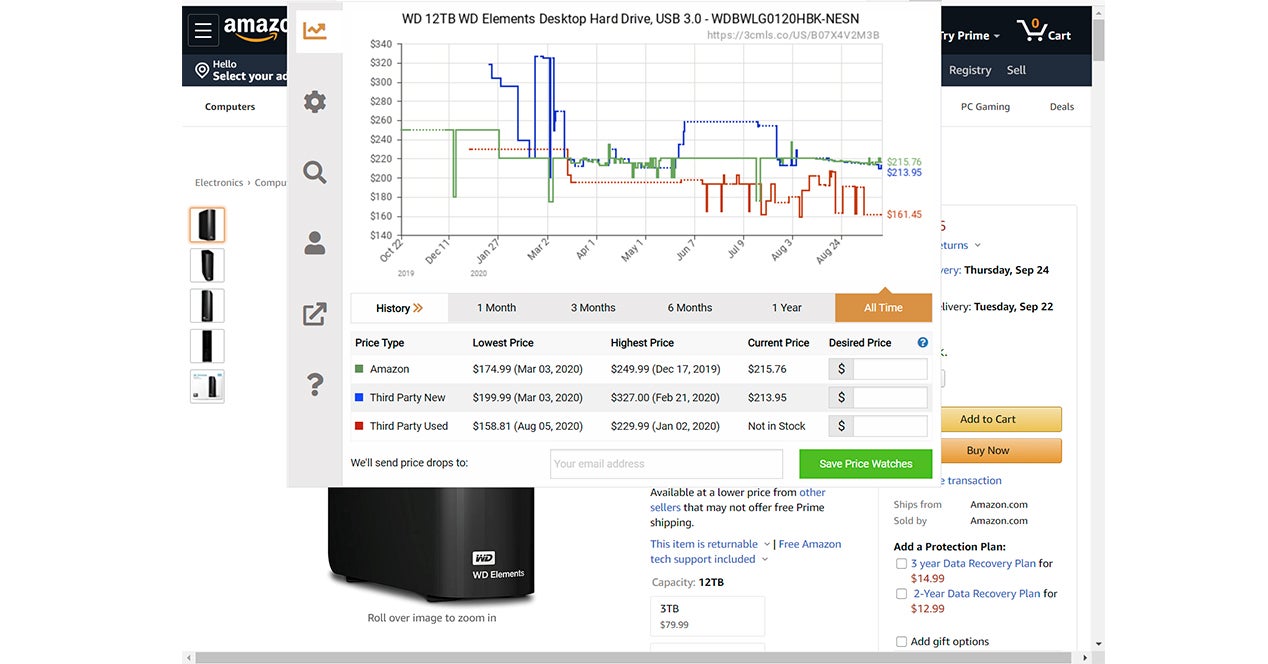Image resolution: width=1268 pixels, height=664 pixels.
Task: Open the user account sidebar icon
Action: [x=314, y=243]
